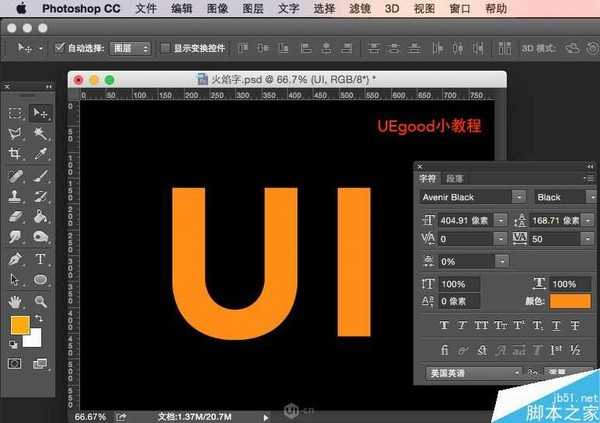Open the 图像 menu in menu bar

pos(217,9)
